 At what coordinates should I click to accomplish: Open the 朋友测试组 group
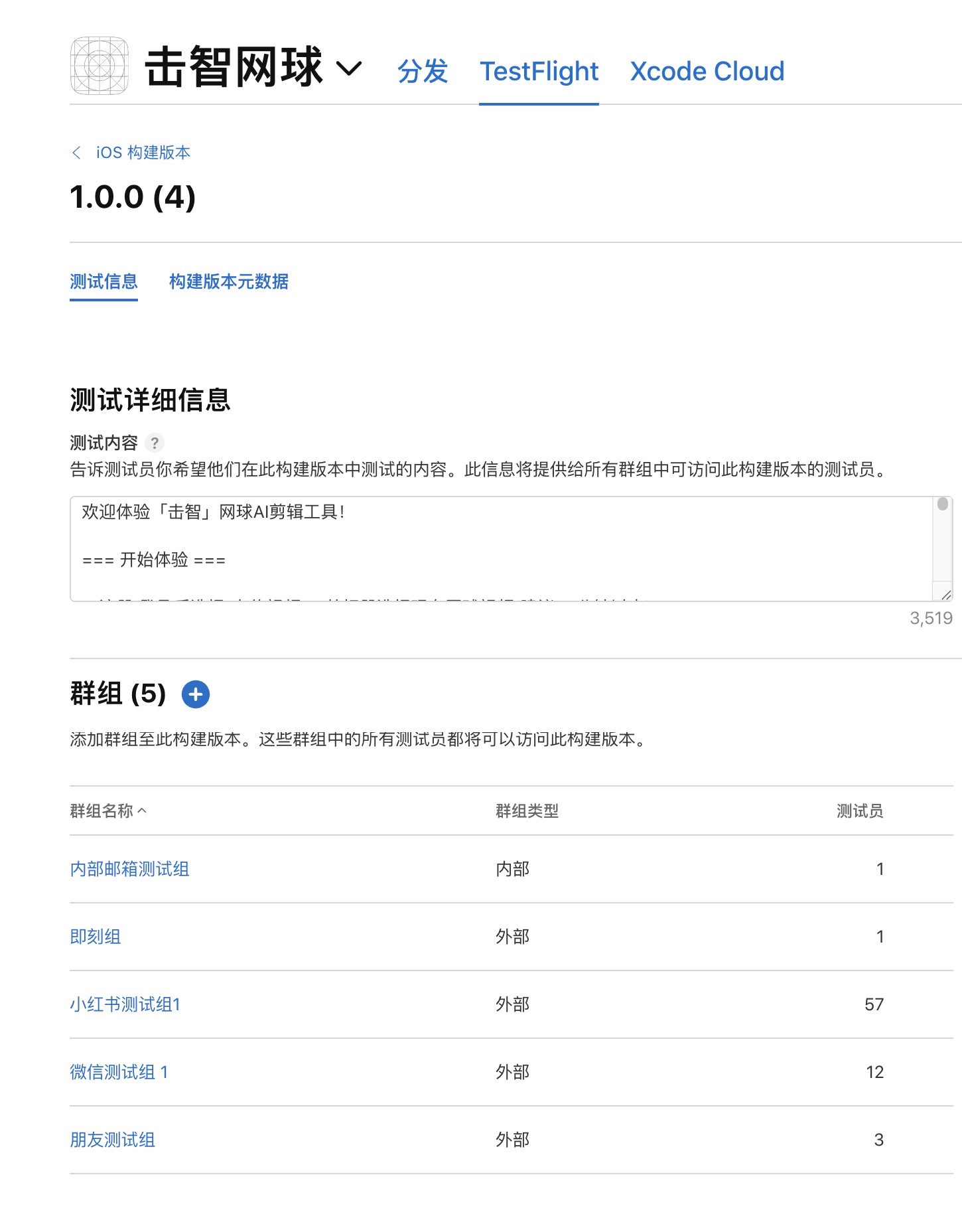pos(113,1140)
